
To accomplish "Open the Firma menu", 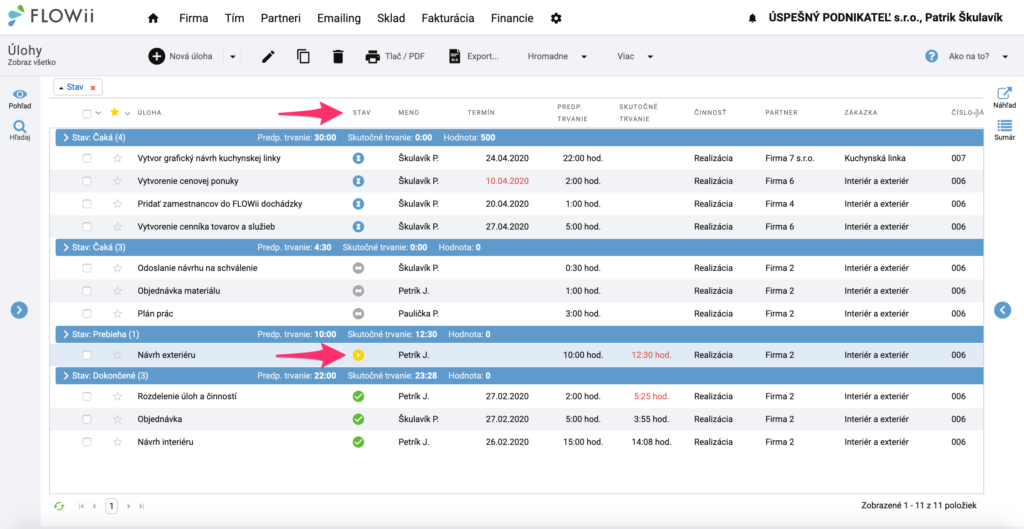I will pos(193,18).
